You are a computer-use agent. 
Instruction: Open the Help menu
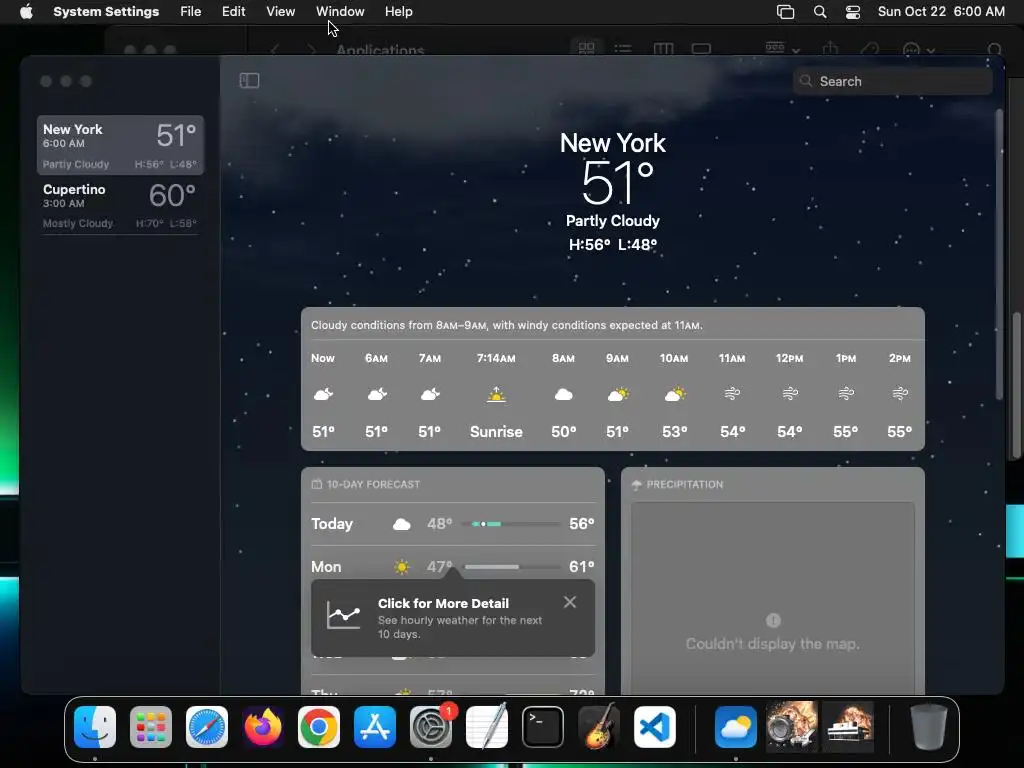click(398, 11)
